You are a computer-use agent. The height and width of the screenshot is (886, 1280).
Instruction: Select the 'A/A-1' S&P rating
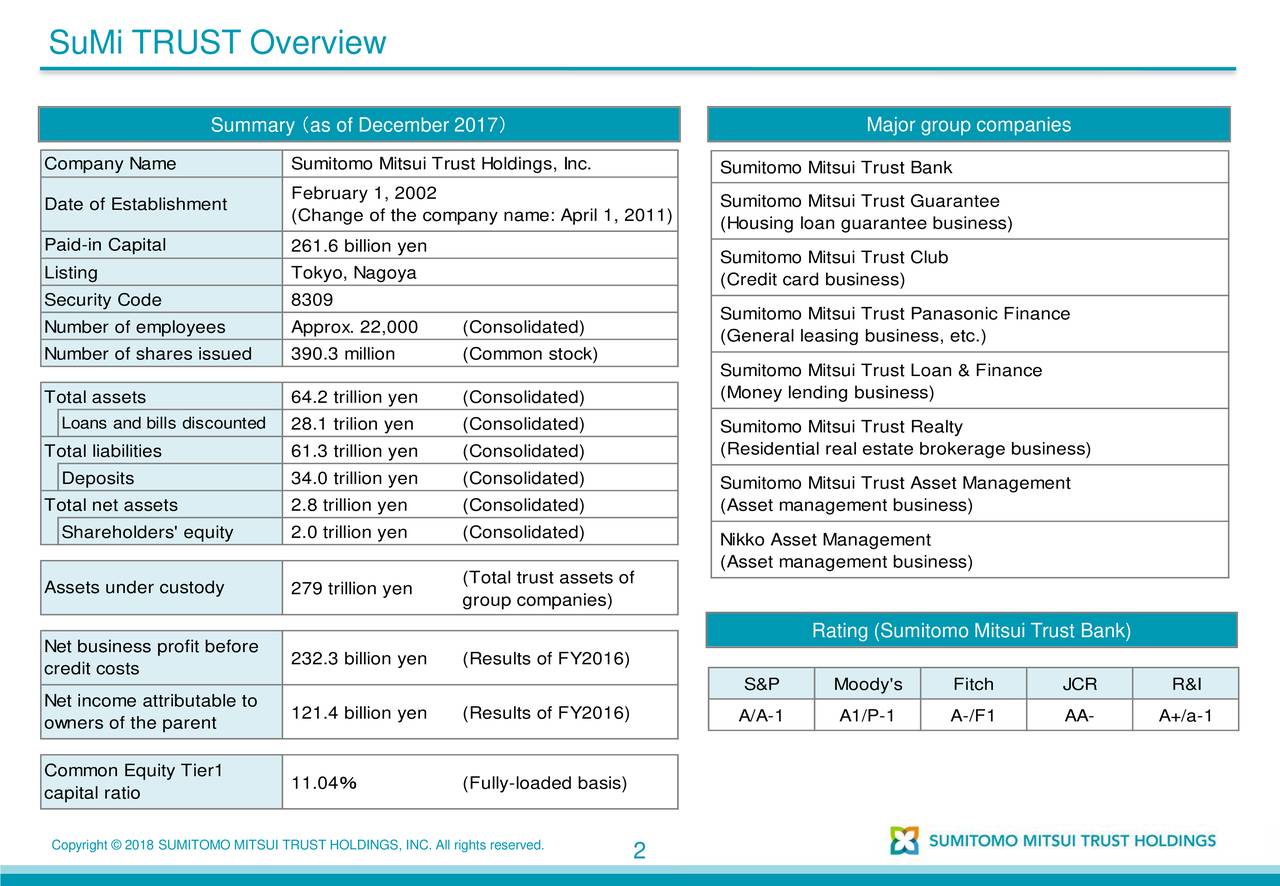pos(762,714)
